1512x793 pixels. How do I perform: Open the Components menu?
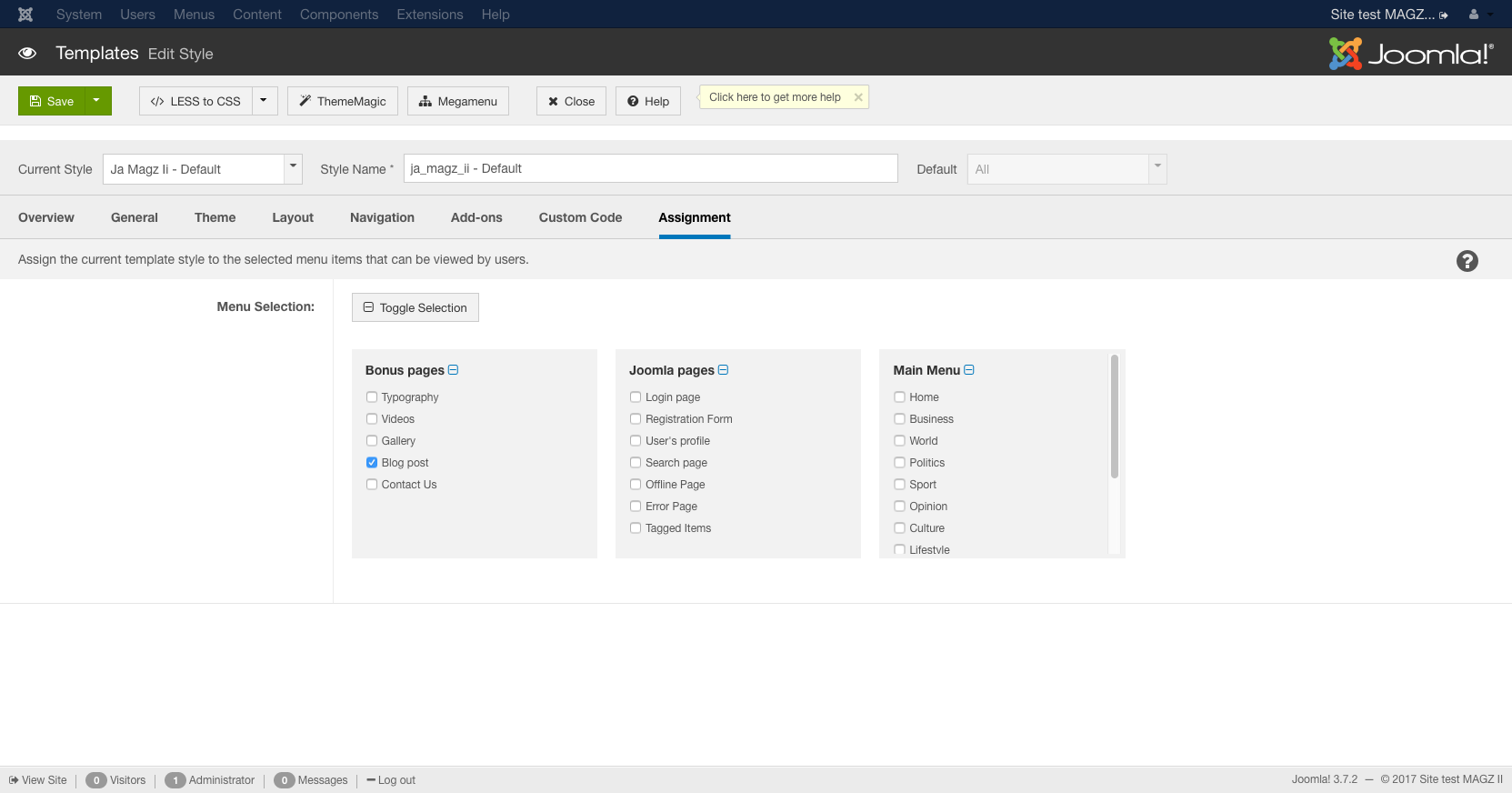(x=339, y=15)
